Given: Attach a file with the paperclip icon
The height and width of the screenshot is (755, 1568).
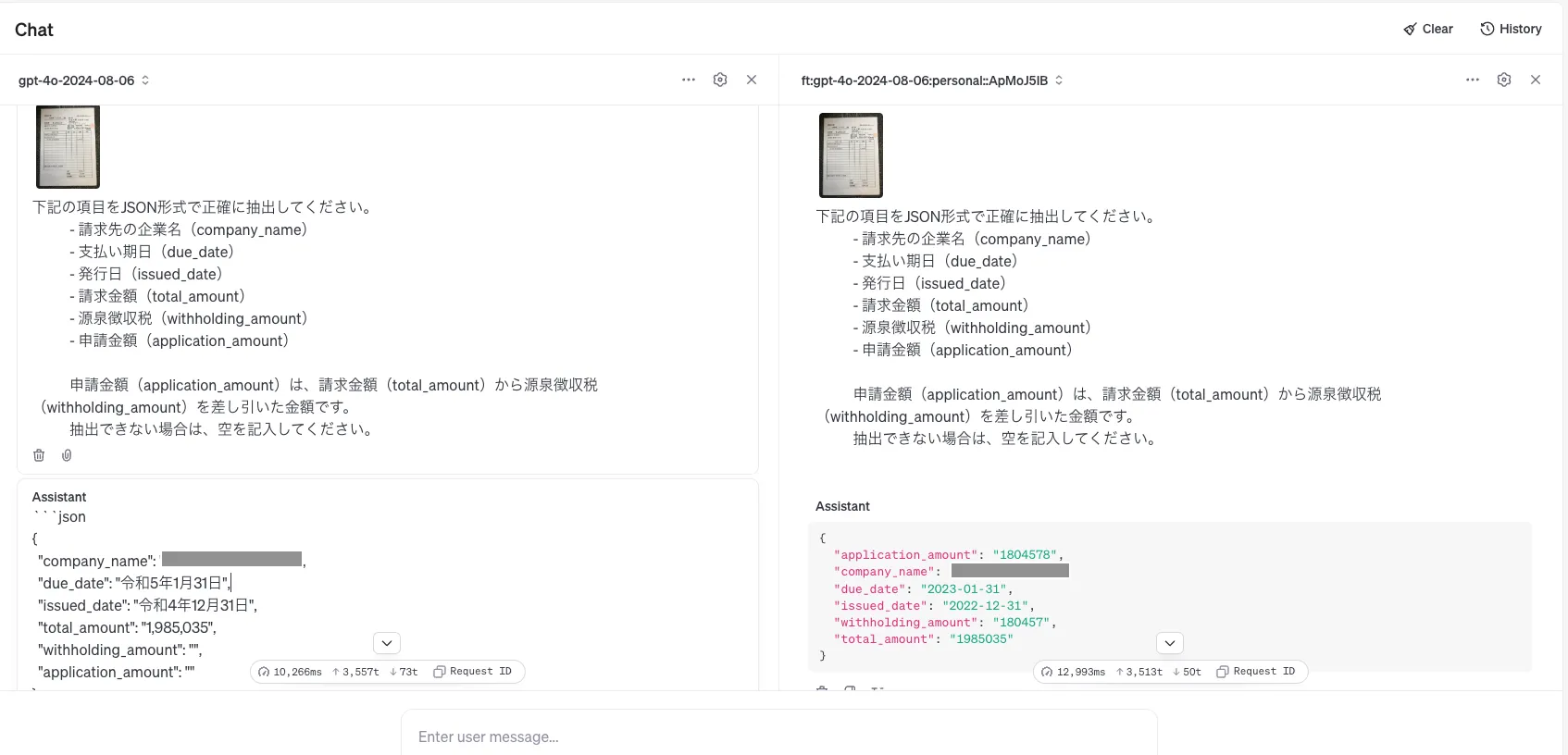Looking at the screenshot, I should (67, 455).
